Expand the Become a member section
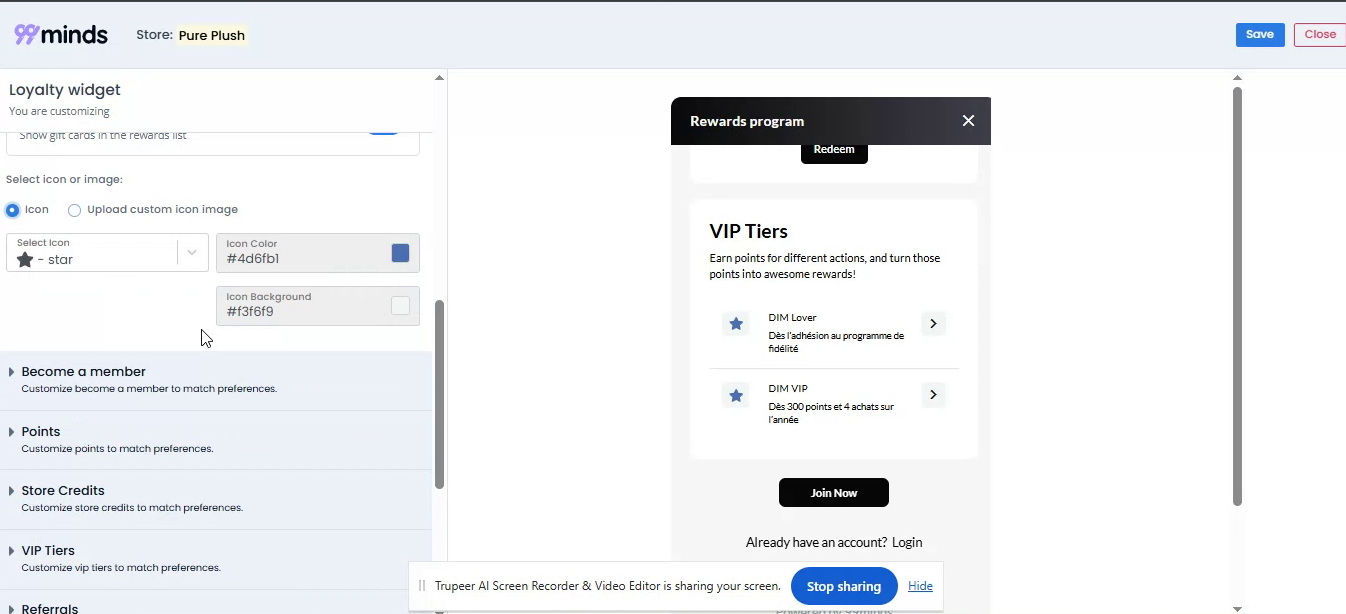Image resolution: width=1346 pixels, height=614 pixels. (216, 380)
